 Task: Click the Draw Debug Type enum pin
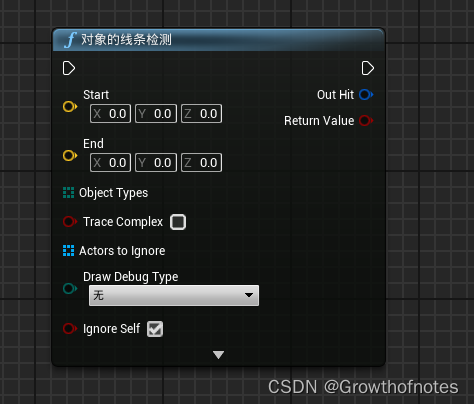(x=70, y=288)
